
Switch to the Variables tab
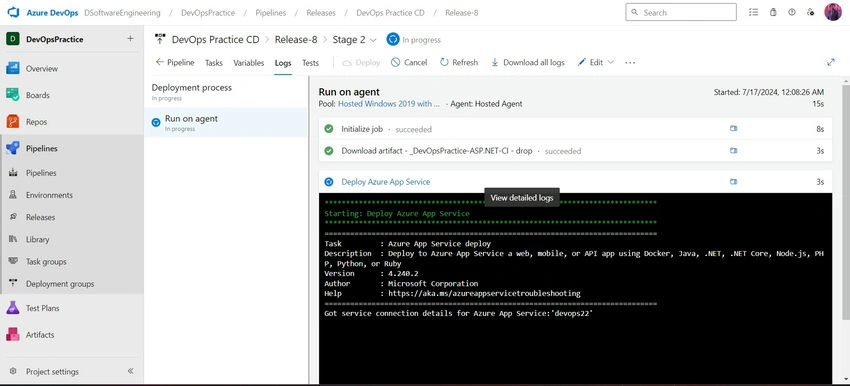[x=248, y=63]
